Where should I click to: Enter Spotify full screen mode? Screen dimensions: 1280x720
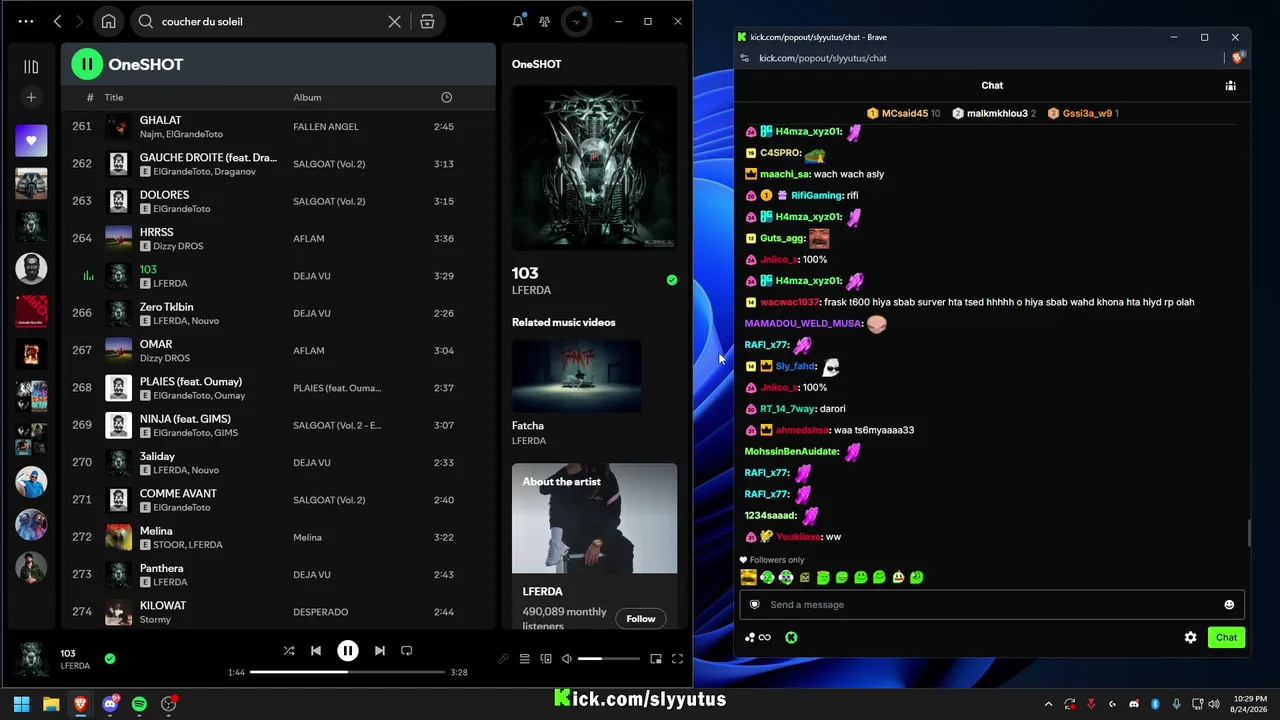pos(677,659)
